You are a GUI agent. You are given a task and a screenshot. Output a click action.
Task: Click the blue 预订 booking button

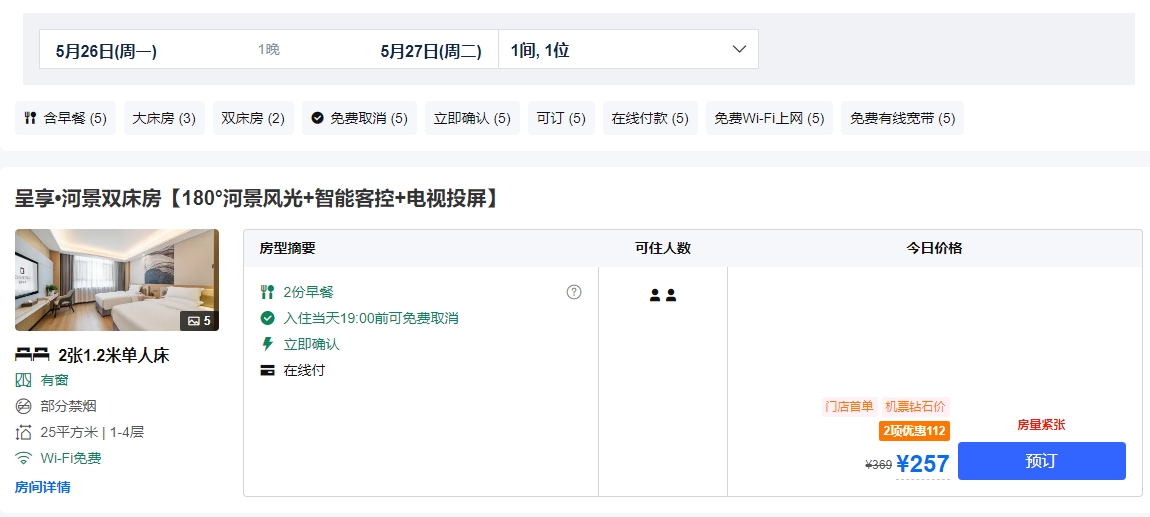tap(1041, 461)
